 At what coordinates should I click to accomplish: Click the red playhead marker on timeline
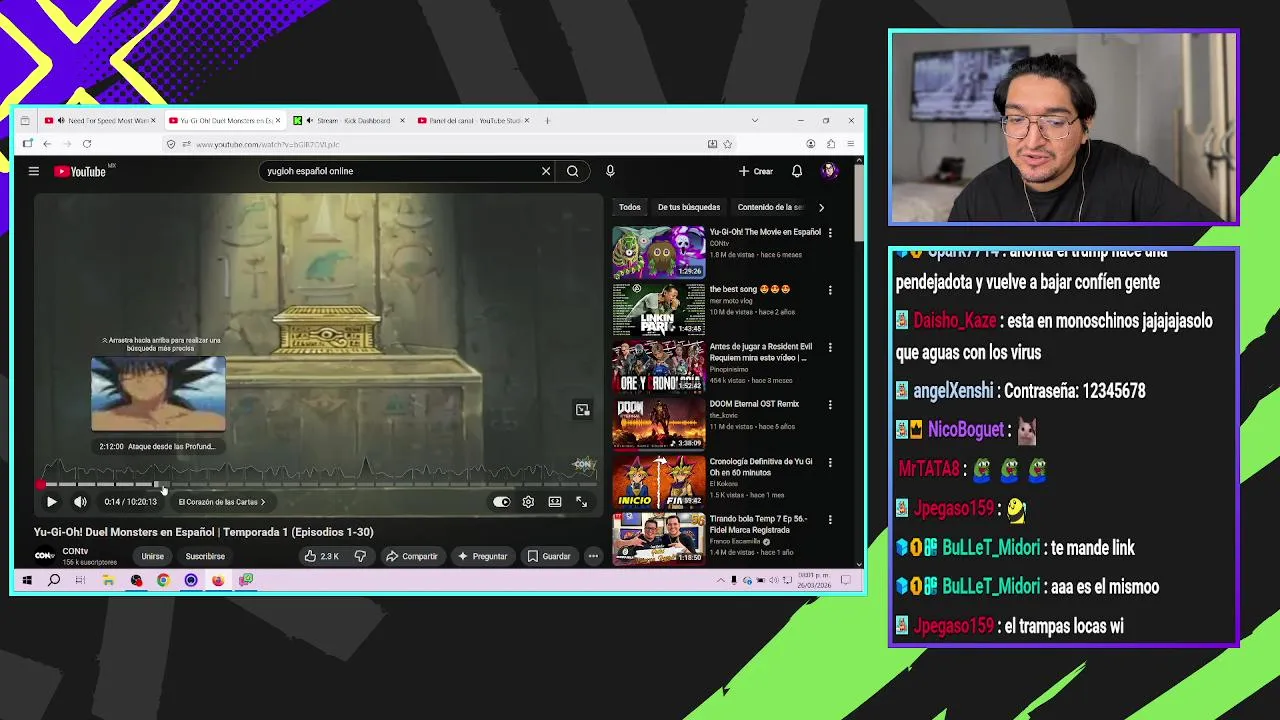[x=41, y=484]
